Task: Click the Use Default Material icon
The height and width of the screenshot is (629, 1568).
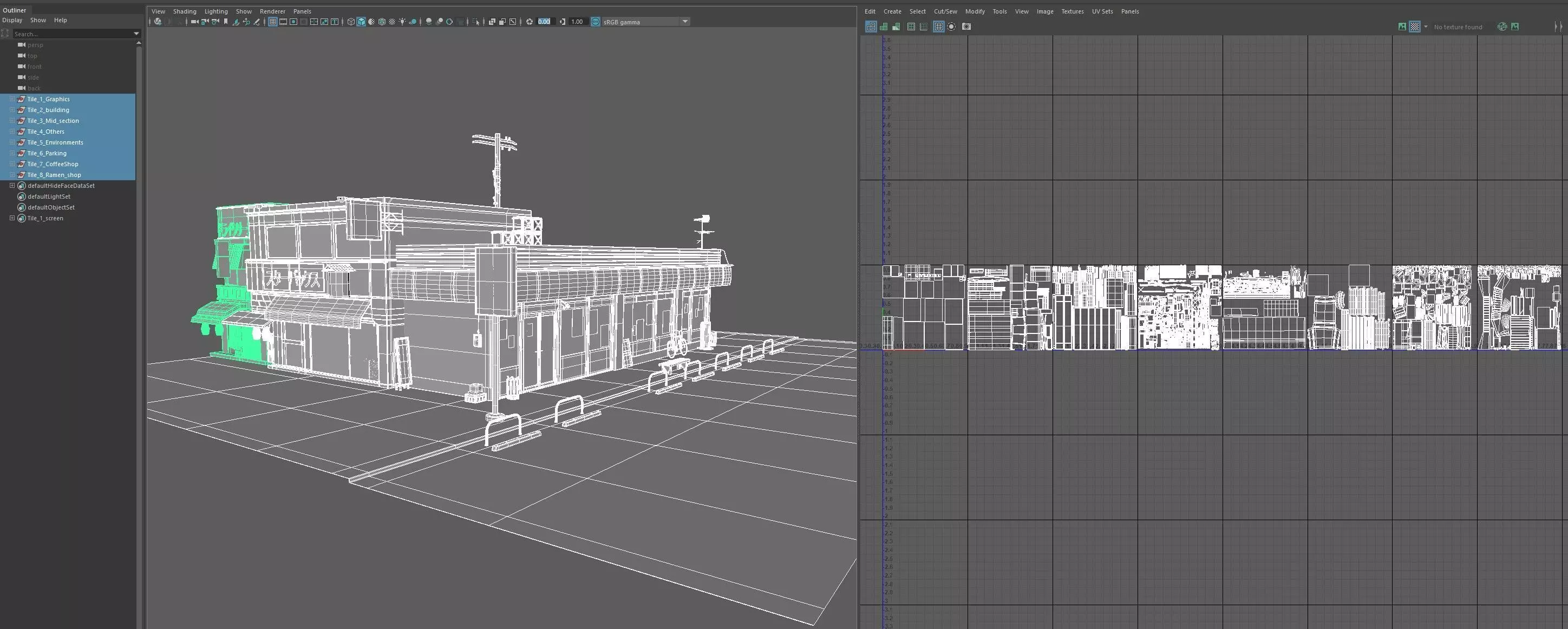Action: coord(371,21)
